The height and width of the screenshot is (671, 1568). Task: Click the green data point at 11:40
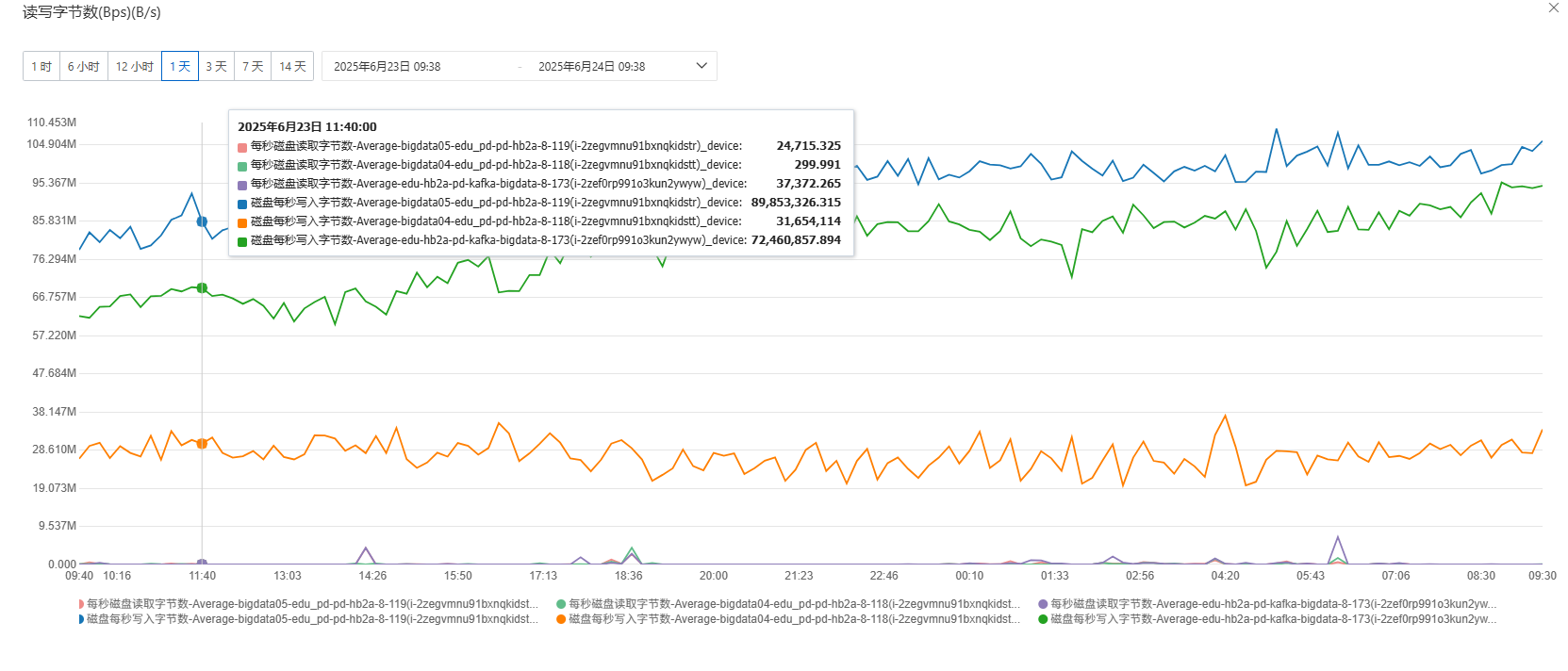coord(202,287)
